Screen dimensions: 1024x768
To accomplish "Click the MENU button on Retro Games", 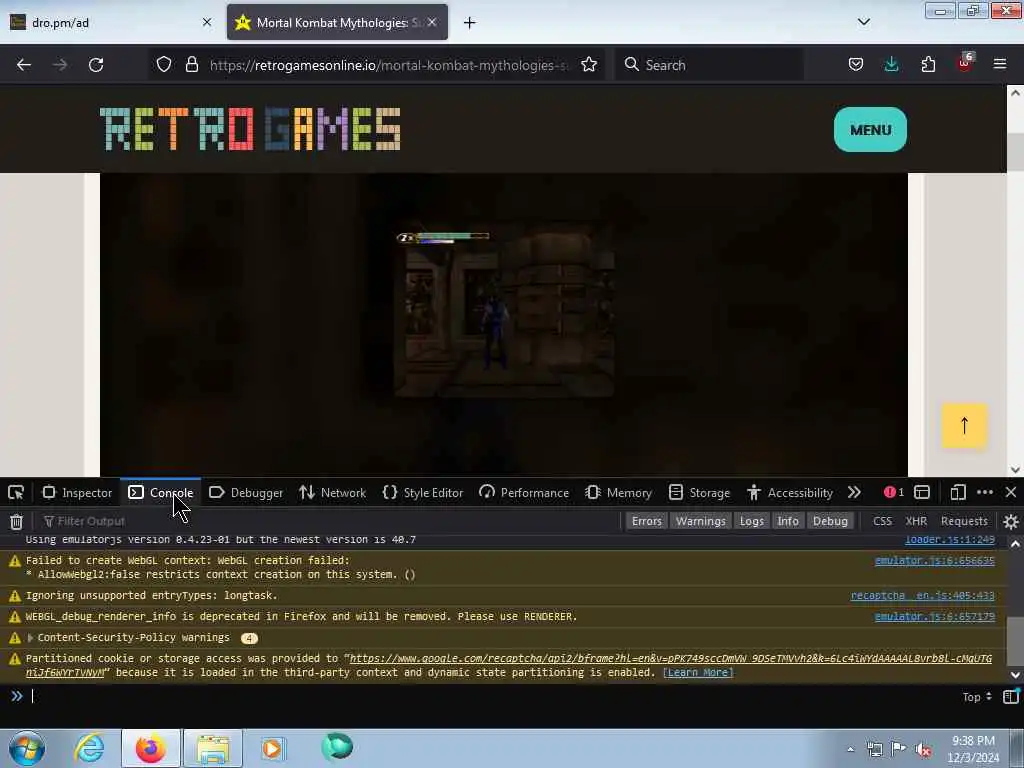I will [870, 130].
